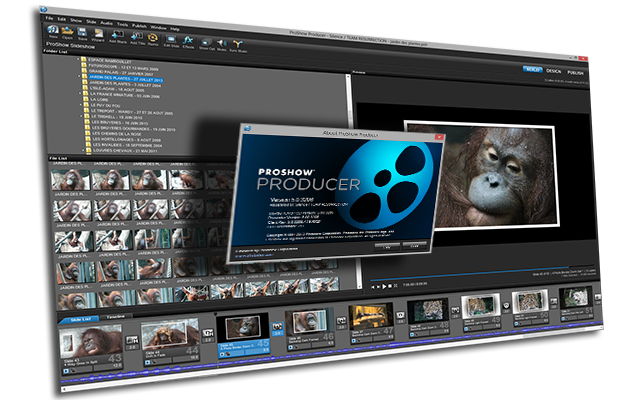The image size is (640, 400).
Task: Click the Remix toolbar icon
Action: [x=153, y=40]
